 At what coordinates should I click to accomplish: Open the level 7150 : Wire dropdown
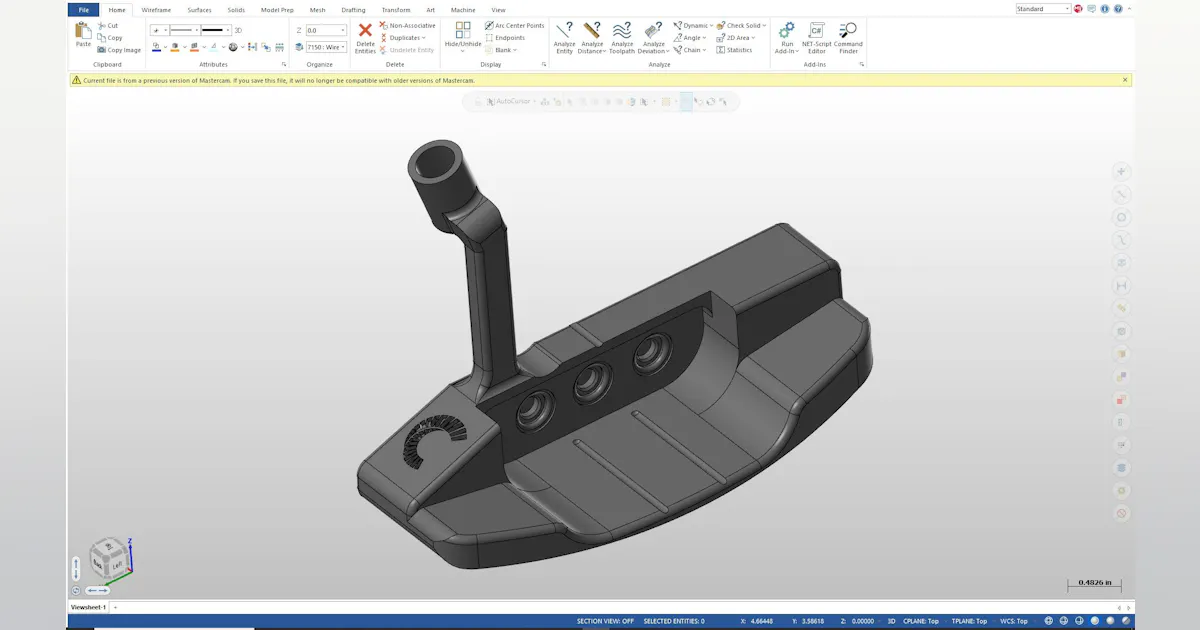pos(343,47)
